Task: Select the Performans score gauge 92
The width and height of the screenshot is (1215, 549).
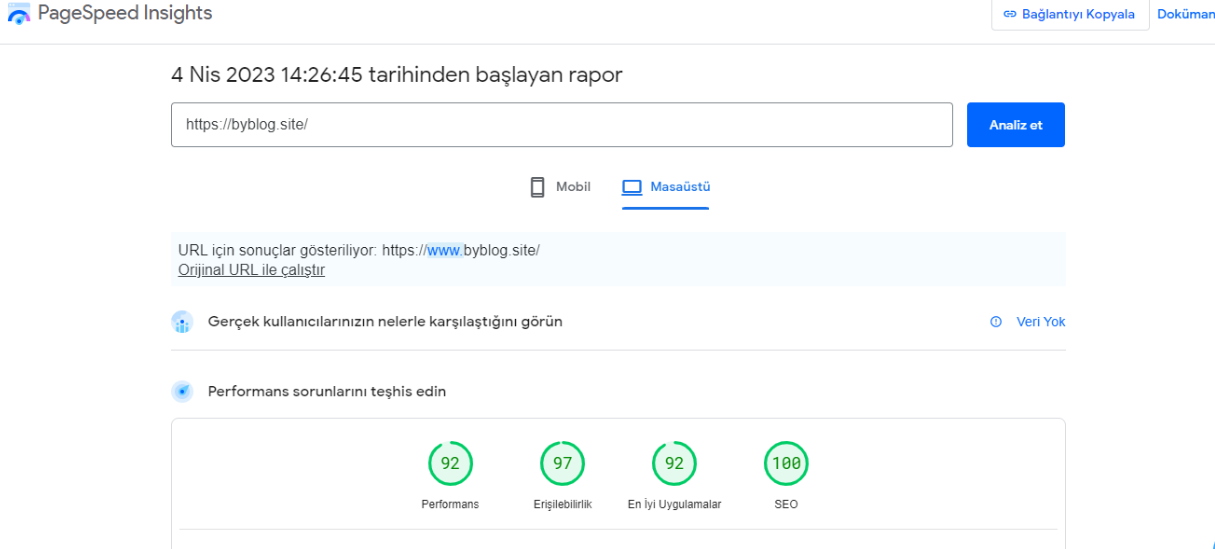Action: pos(451,464)
